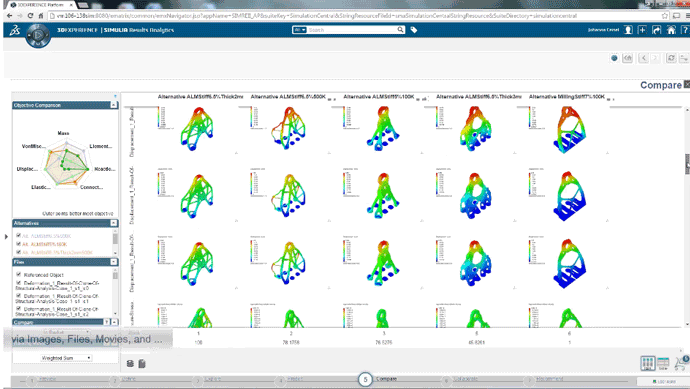Click the previous arrow toolbar button
This screenshot has height=389, width=690.
(x=644, y=58)
